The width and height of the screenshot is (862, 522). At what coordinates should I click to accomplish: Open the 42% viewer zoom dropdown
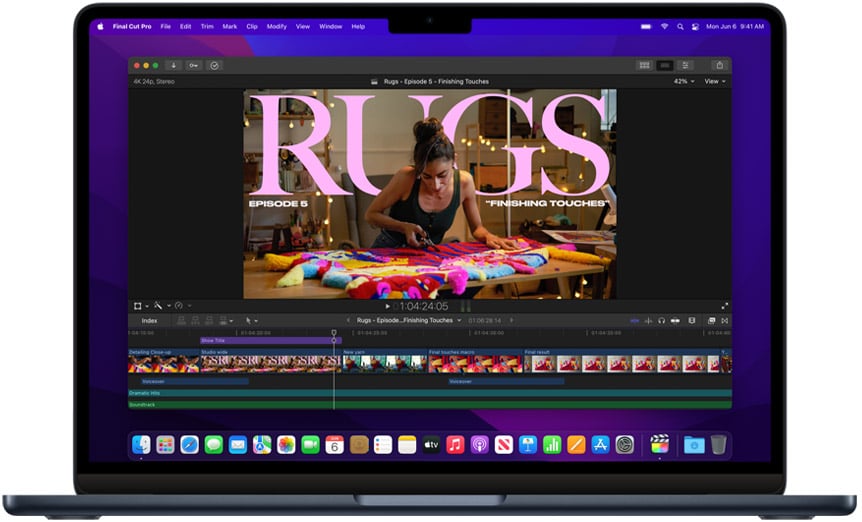coord(683,81)
